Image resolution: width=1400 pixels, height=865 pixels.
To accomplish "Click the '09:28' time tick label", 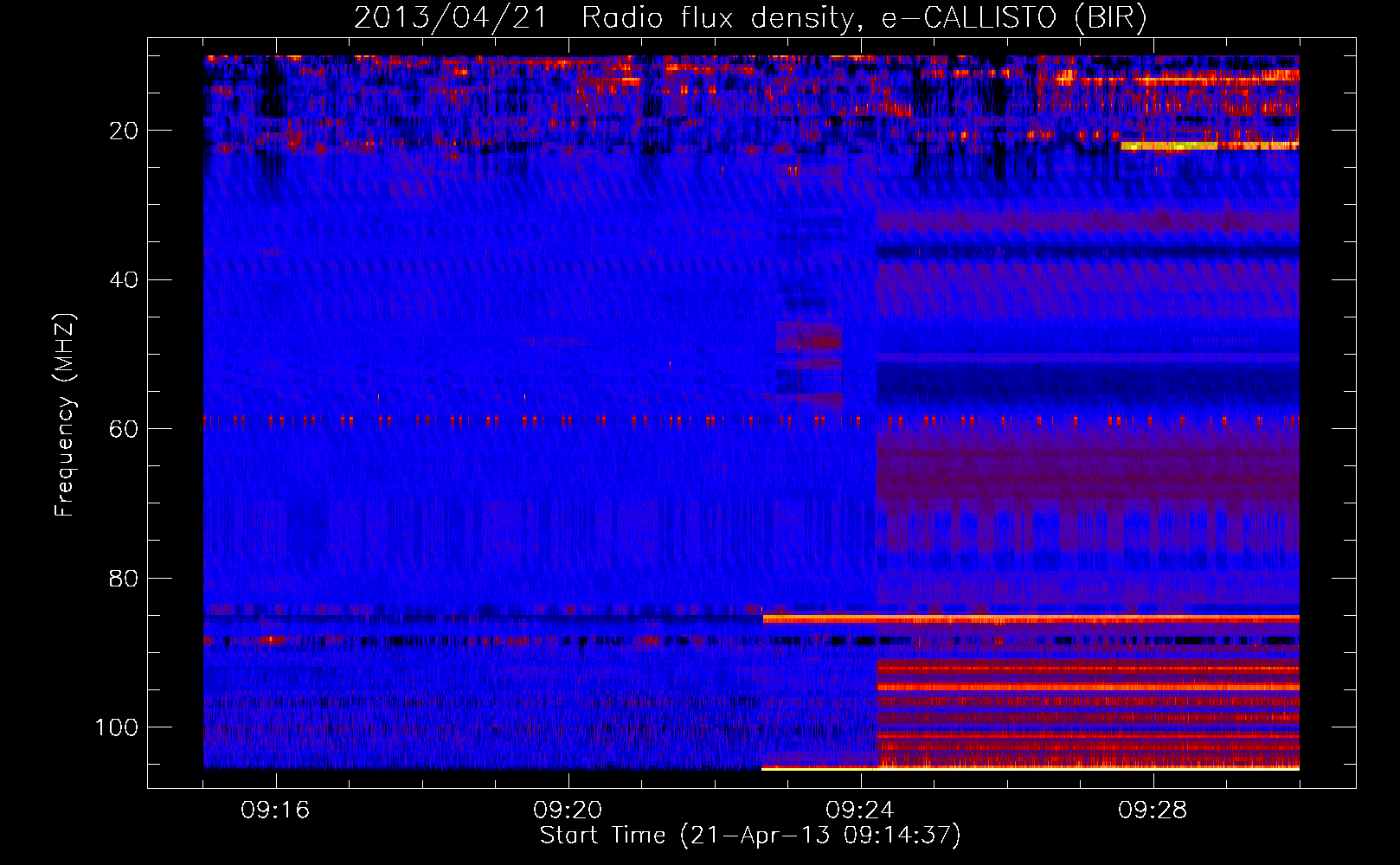I will 1153,811.
